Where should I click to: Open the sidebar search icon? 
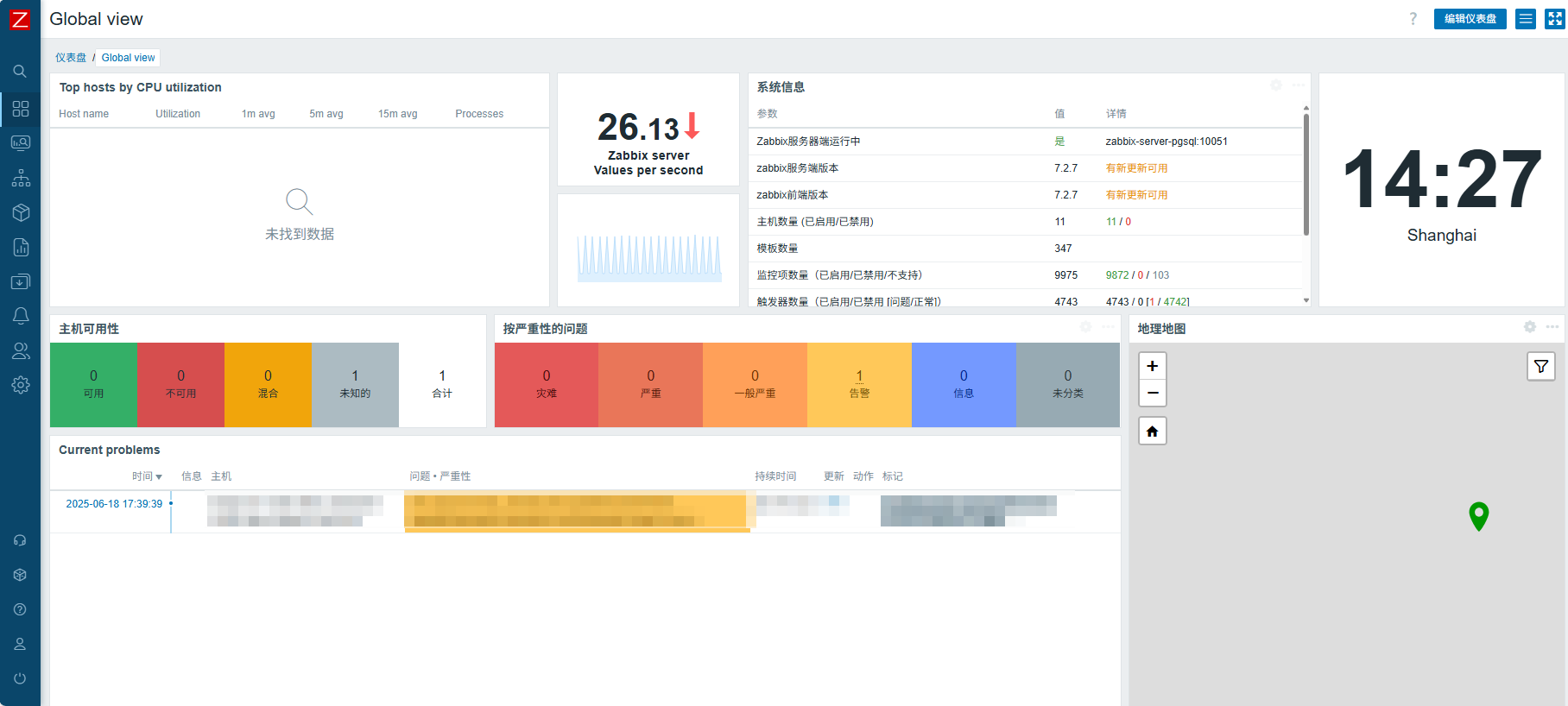[20, 72]
